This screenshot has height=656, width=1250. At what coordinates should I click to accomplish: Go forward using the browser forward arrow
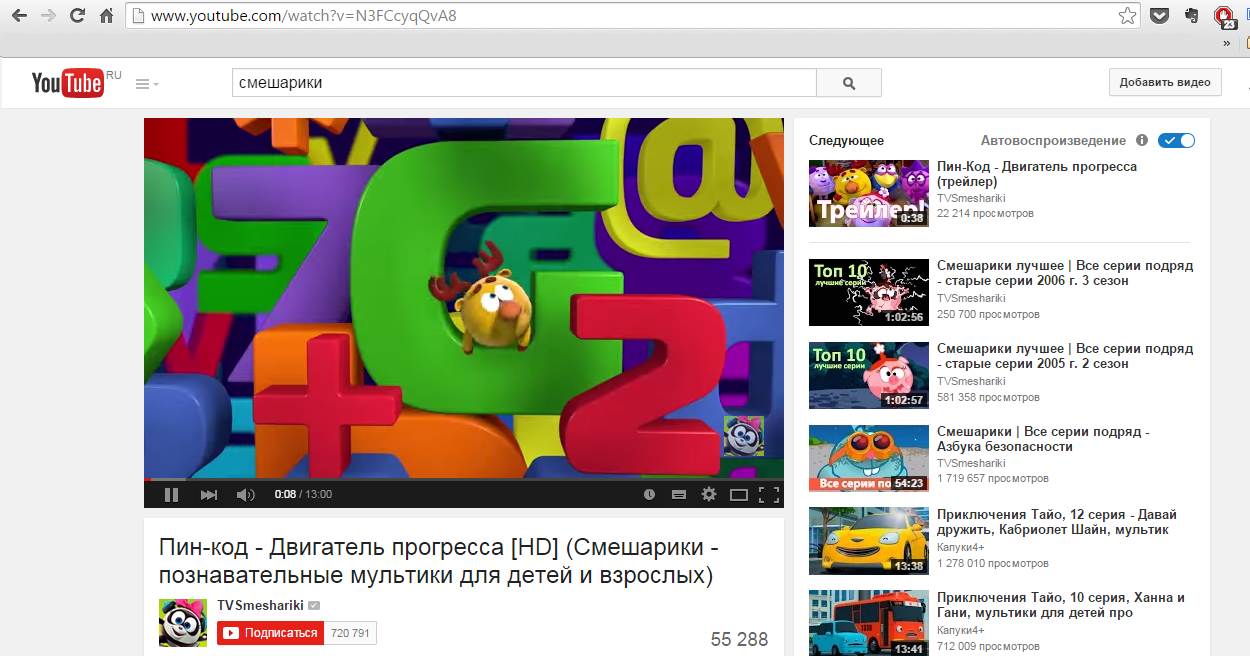coord(48,16)
